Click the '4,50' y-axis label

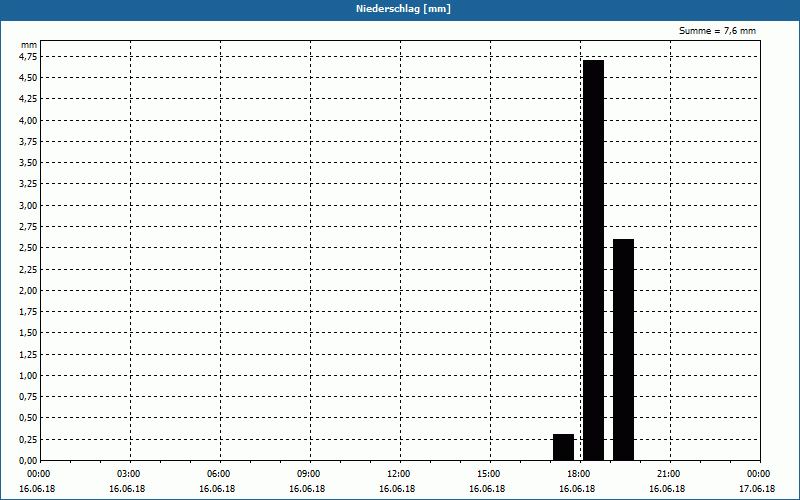28,78
